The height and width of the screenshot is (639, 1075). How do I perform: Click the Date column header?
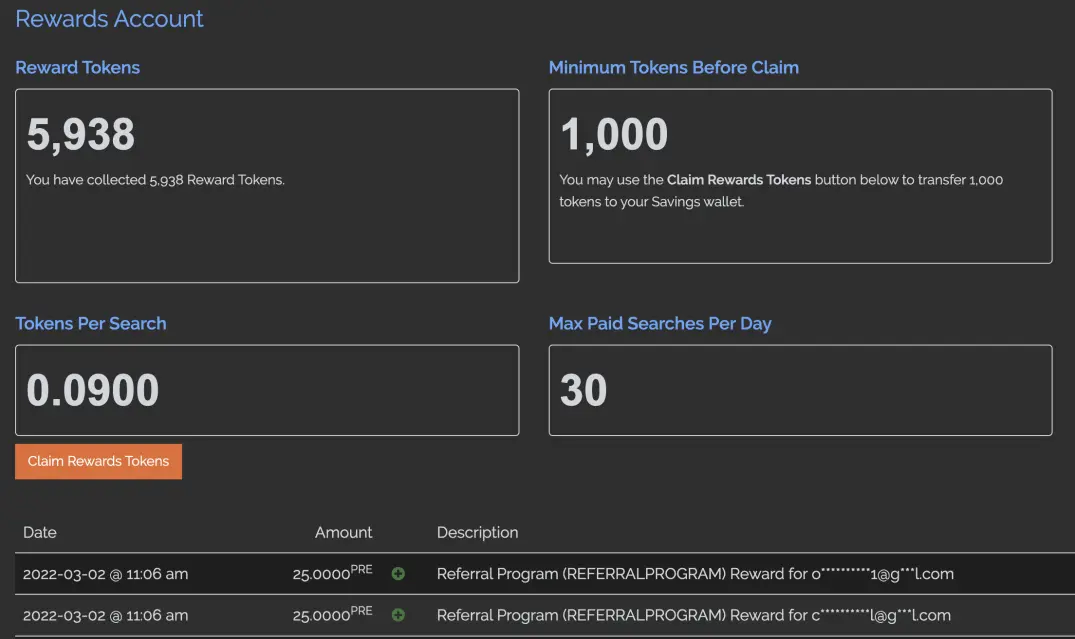point(40,533)
